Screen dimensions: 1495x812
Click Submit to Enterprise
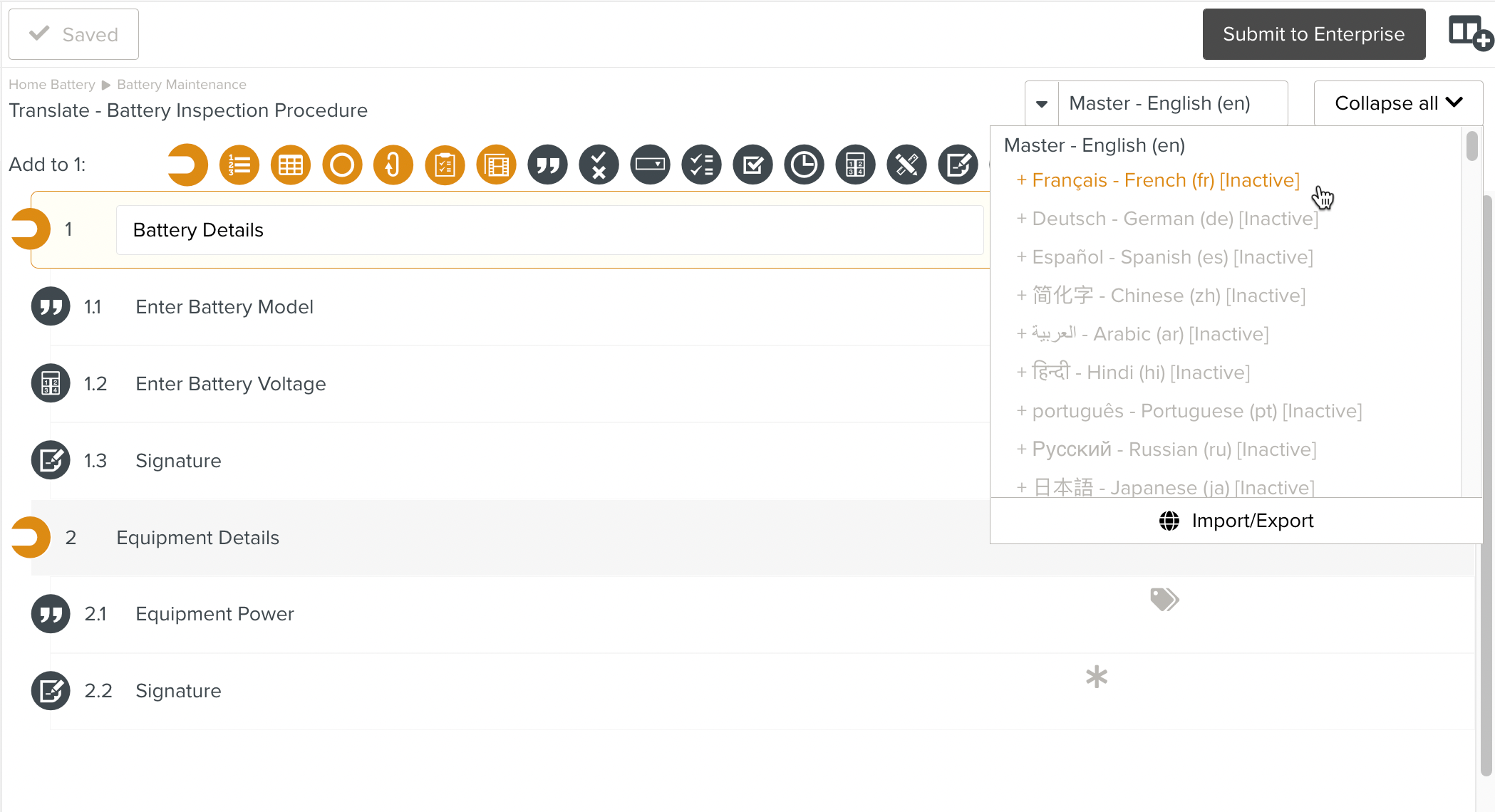click(1313, 33)
